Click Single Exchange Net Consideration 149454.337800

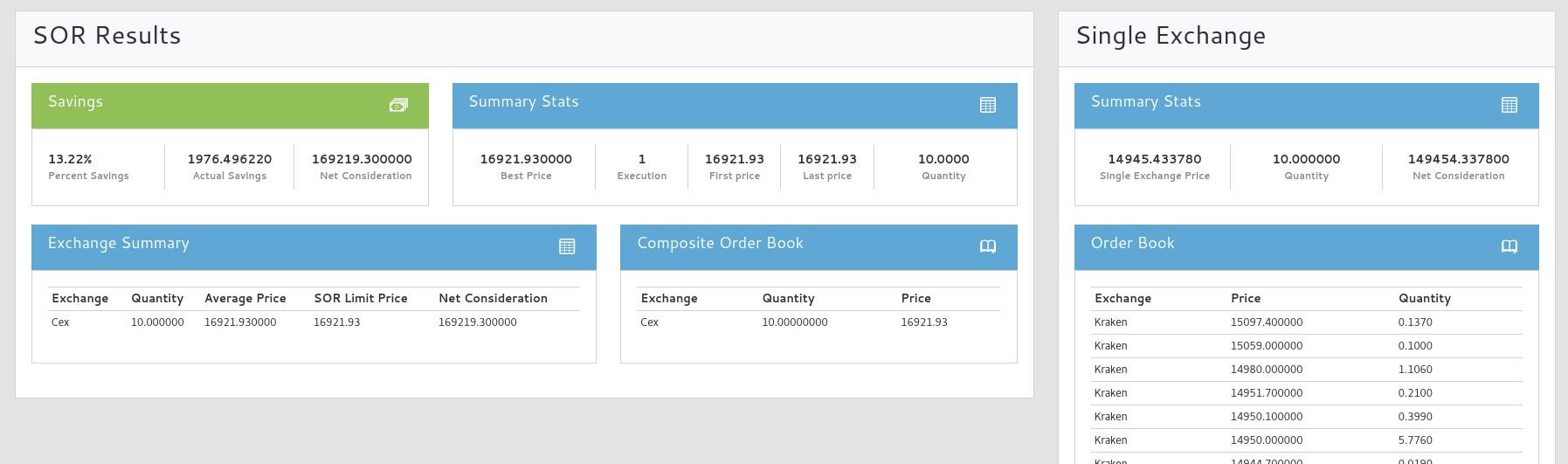[x=1459, y=159]
